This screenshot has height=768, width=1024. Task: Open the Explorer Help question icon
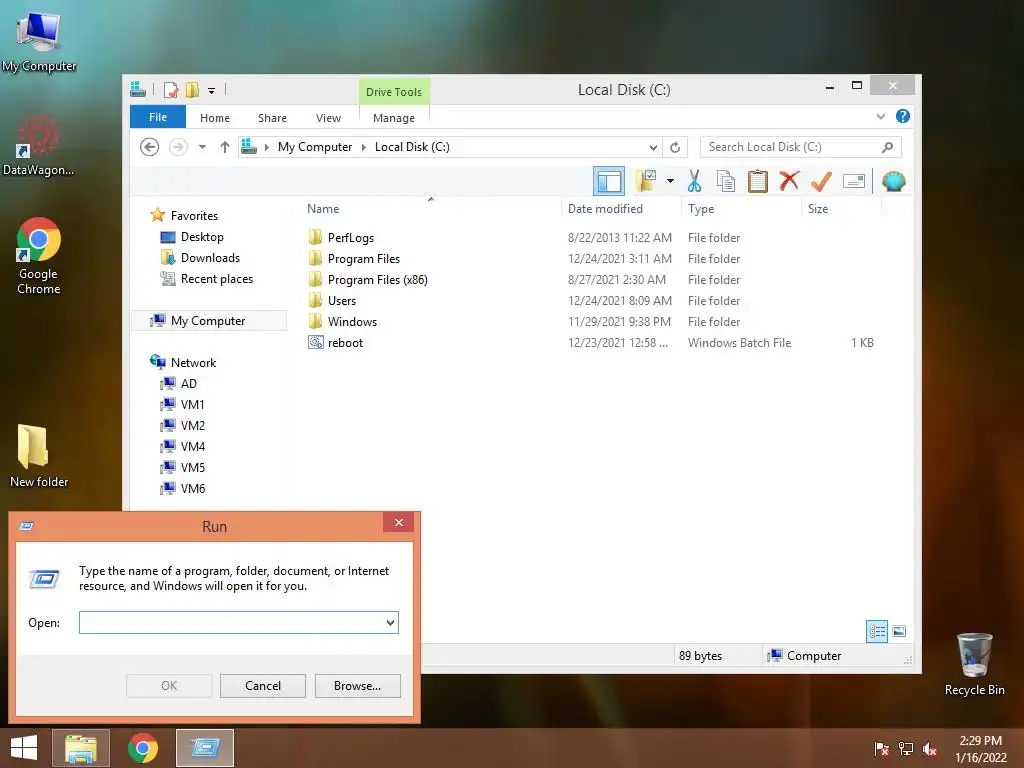click(903, 116)
